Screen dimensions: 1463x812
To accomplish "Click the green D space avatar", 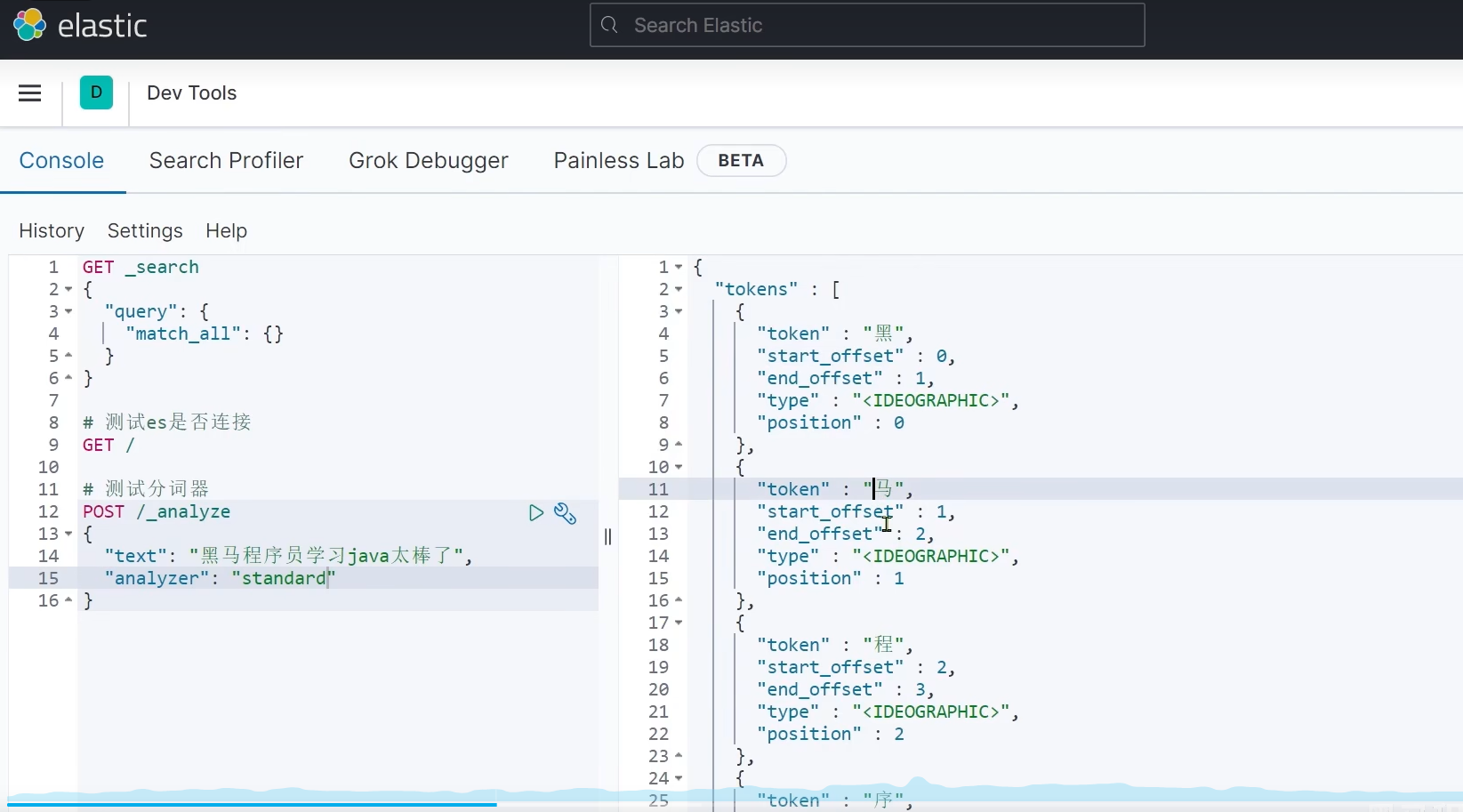I will (x=96, y=92).
